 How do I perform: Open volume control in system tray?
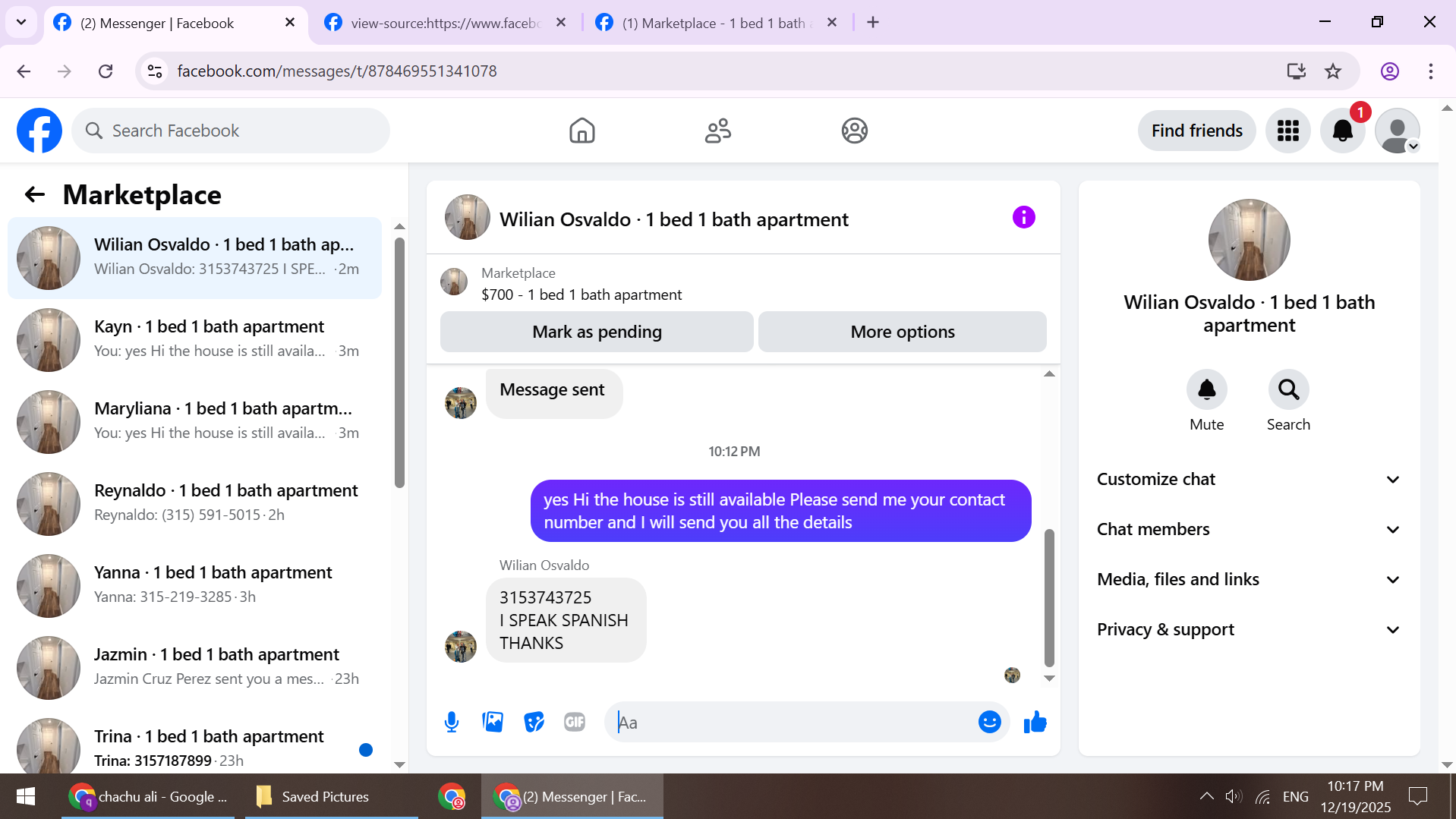1234,796
